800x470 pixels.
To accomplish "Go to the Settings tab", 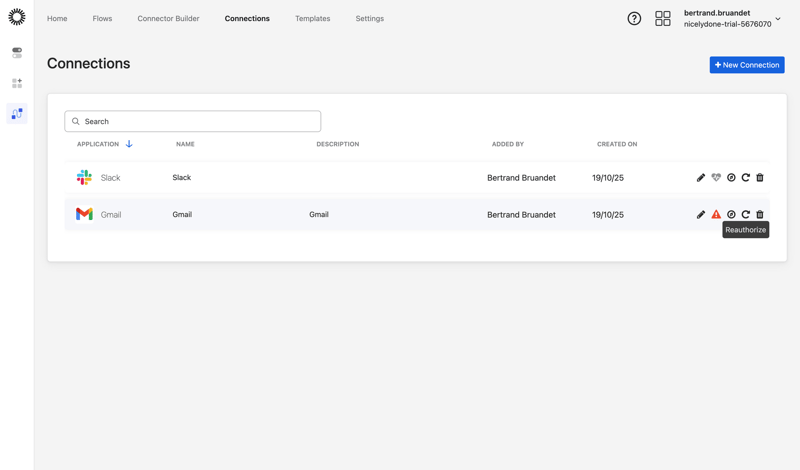I will coord(370,18).
